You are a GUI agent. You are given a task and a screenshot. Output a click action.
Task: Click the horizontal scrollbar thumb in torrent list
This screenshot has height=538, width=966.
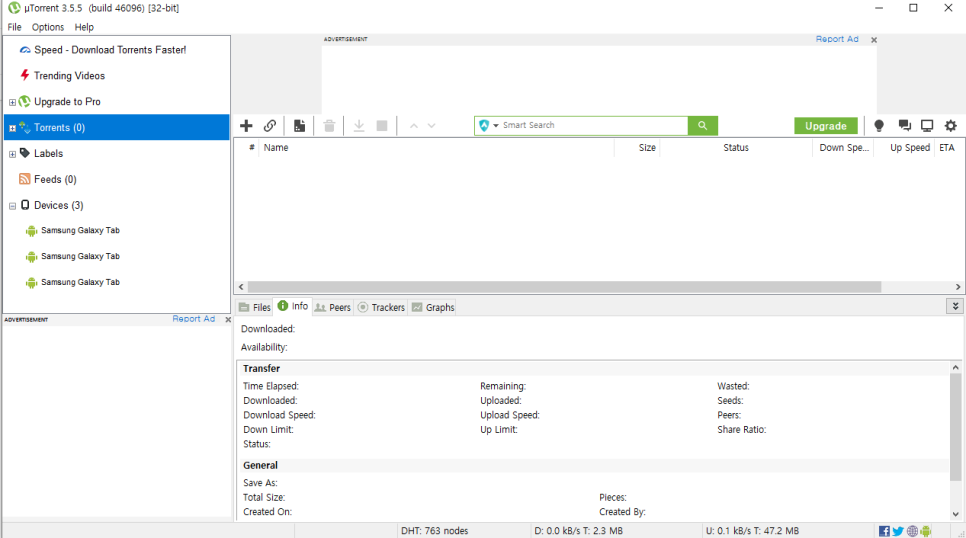point(564,287)
